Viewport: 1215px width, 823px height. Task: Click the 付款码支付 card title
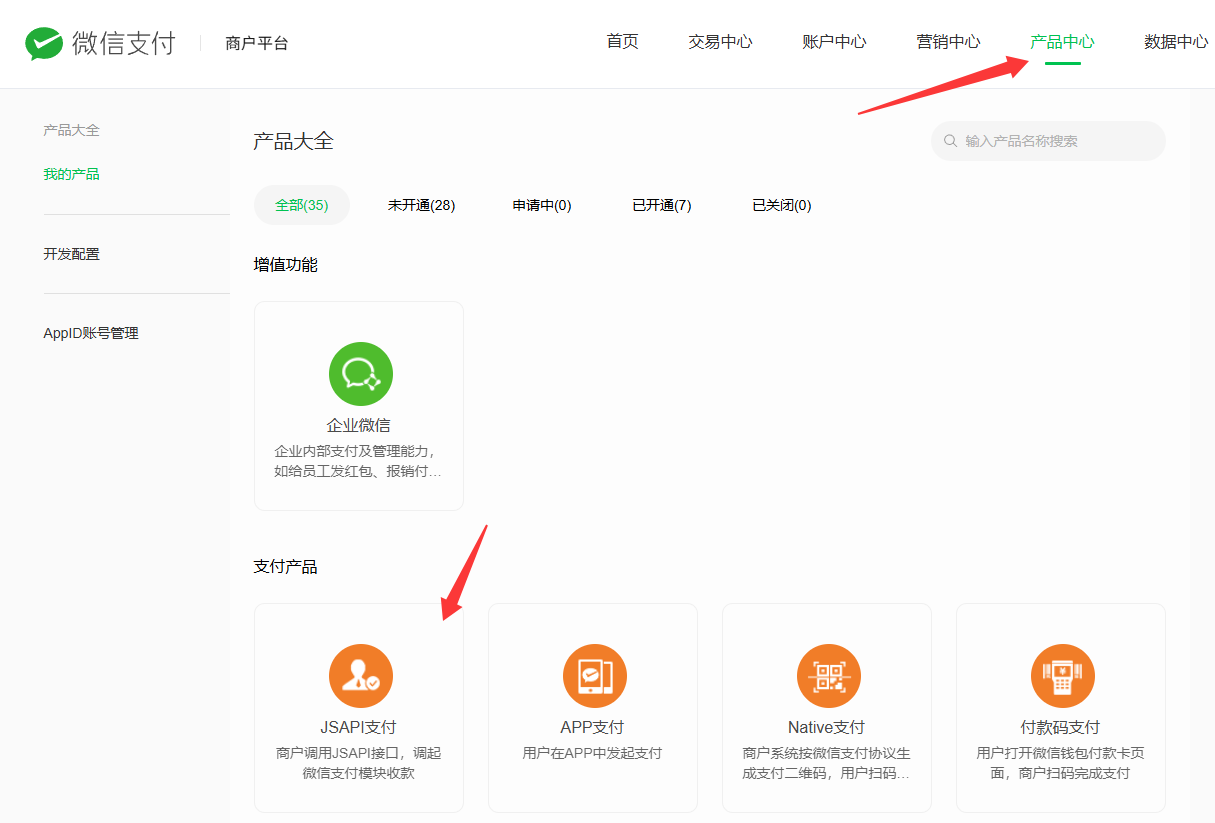point(1060,727)
